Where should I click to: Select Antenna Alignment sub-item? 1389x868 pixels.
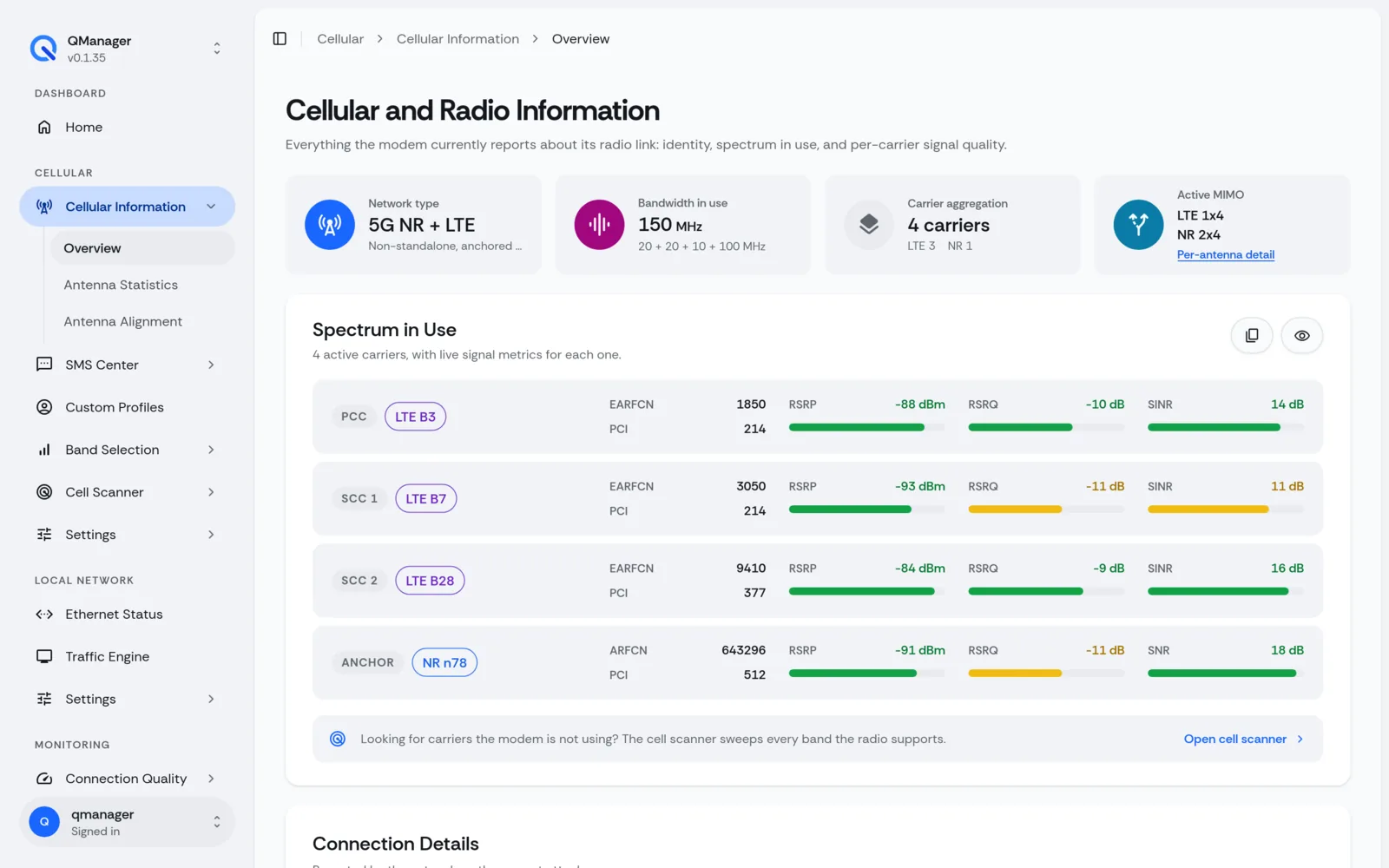point(123,321)
